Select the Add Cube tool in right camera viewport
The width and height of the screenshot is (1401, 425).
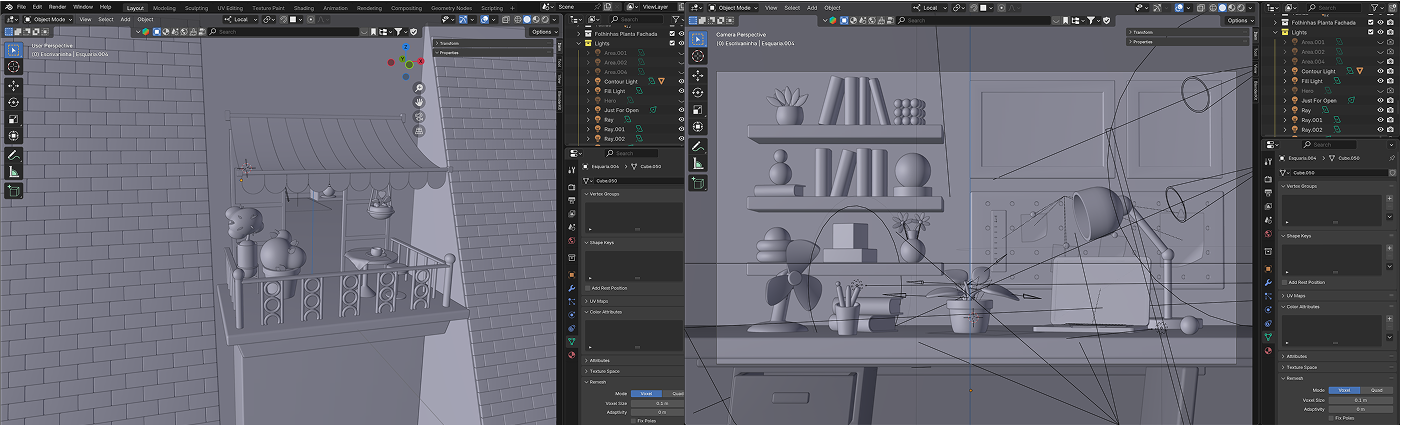tap(698, 183)
